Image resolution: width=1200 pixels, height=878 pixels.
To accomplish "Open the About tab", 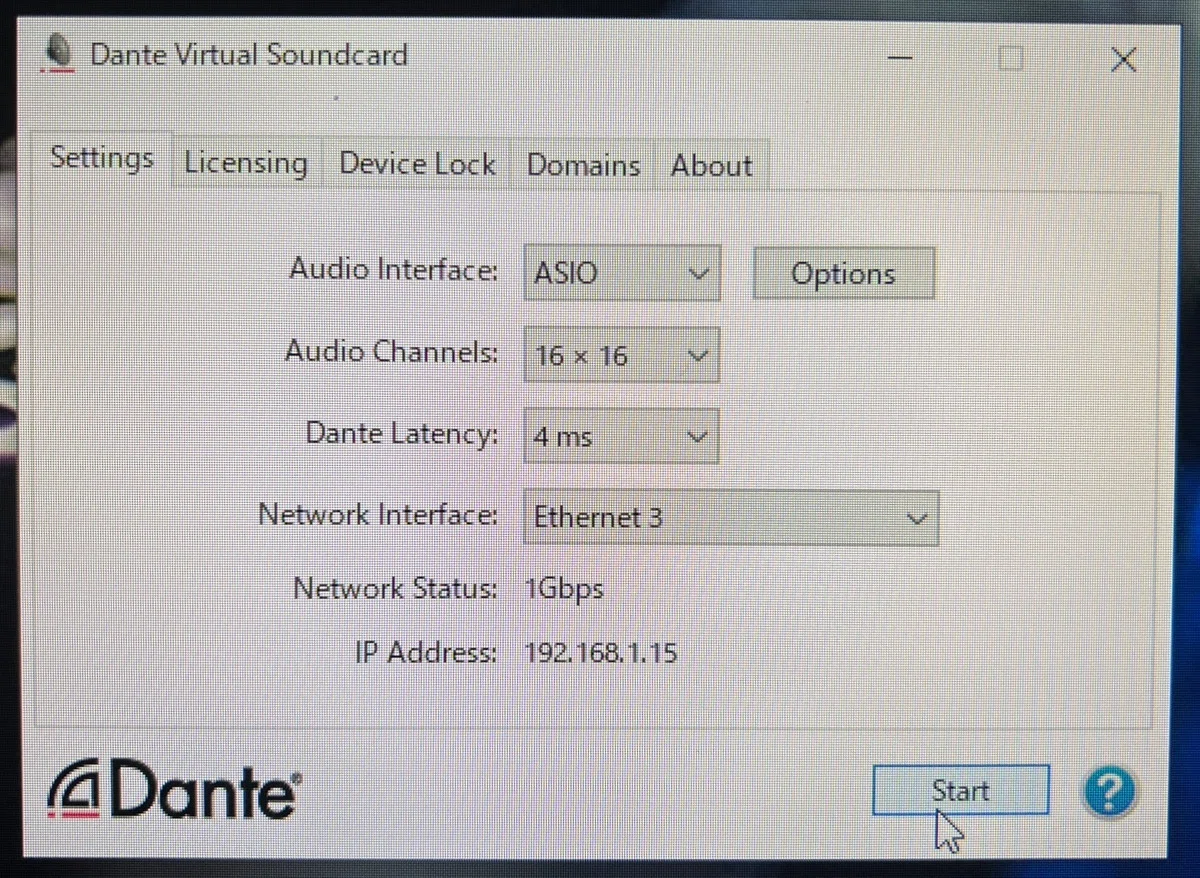I will click(x=711, y=165).
